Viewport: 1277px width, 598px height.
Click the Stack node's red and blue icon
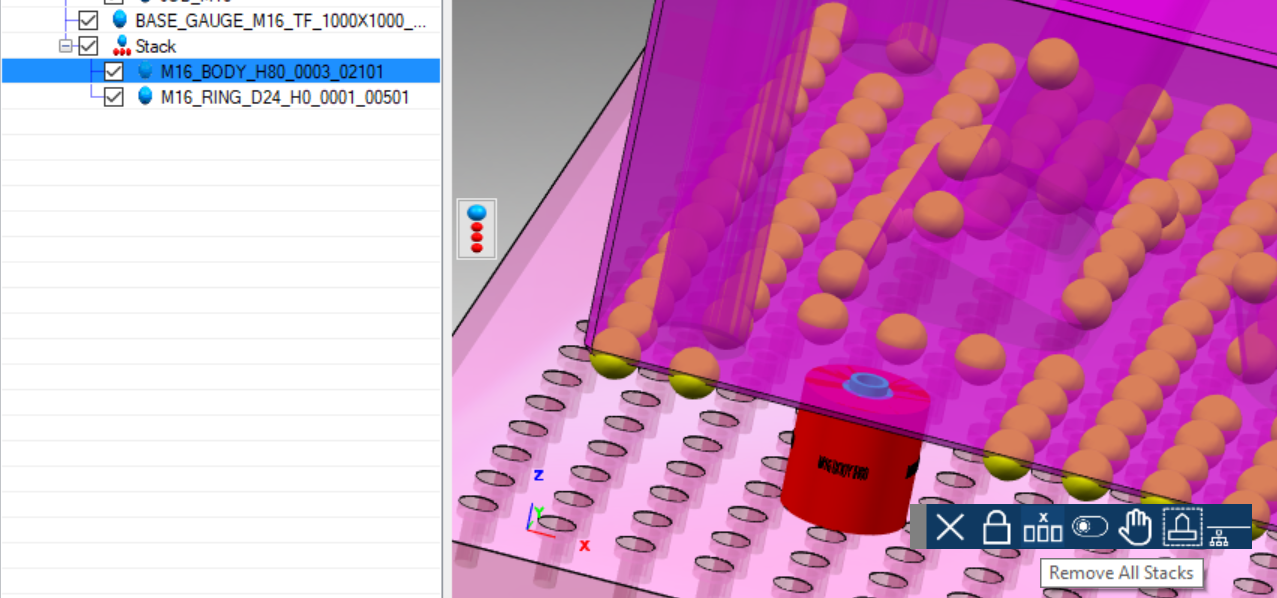coord(122,46)
